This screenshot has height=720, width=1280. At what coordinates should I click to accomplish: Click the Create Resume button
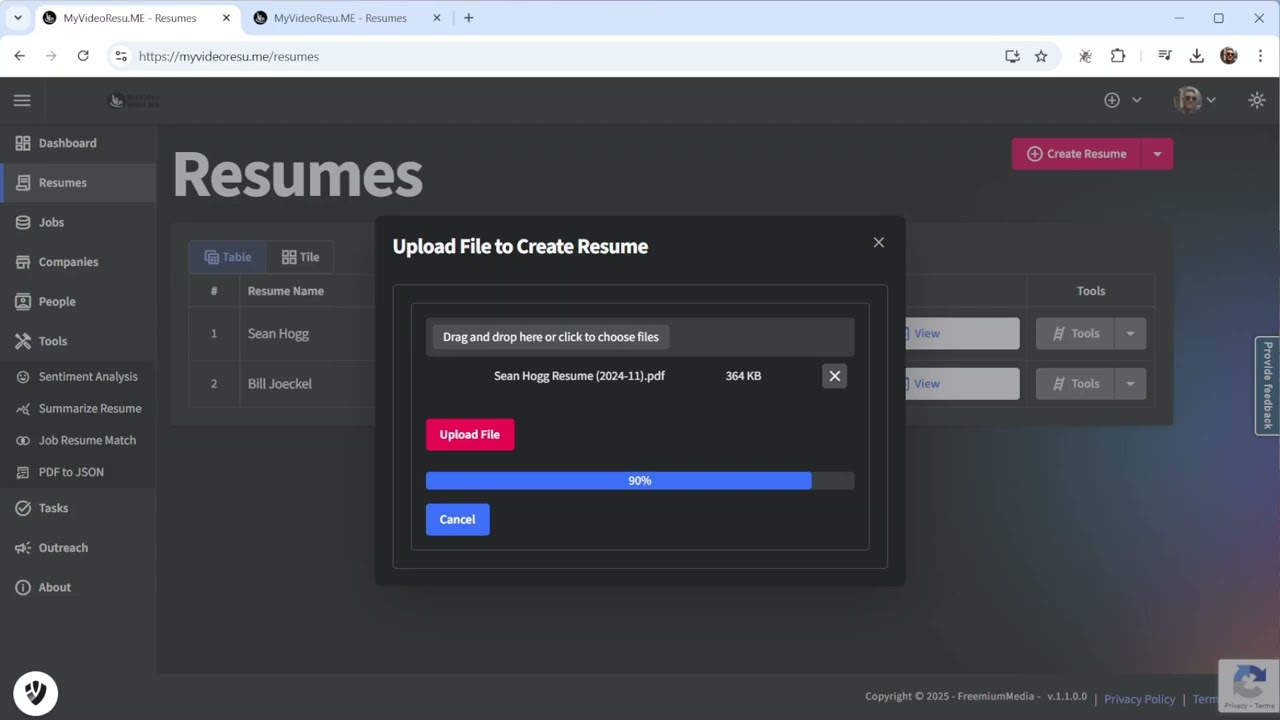[1076, 154]
